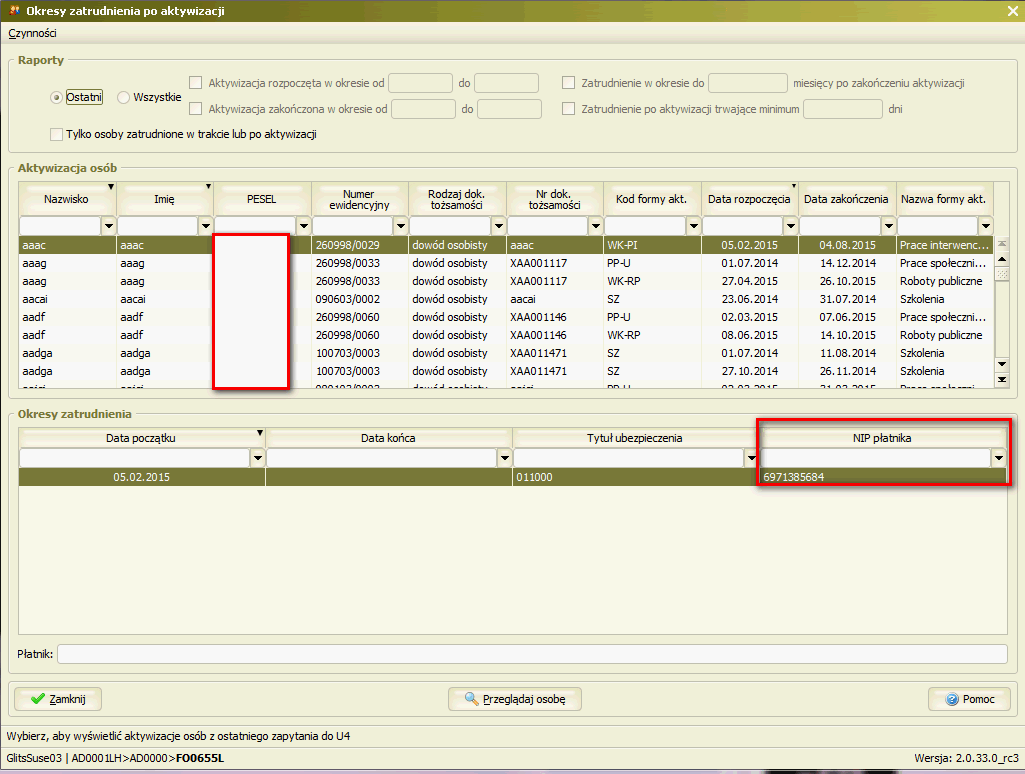Select the aaag row with WK-RP
The height and width of the screenshot is (774, 1025).
(506, 281)
